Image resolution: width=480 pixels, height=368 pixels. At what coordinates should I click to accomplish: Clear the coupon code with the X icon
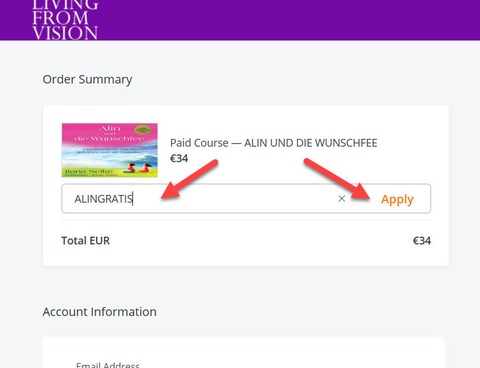342,199
